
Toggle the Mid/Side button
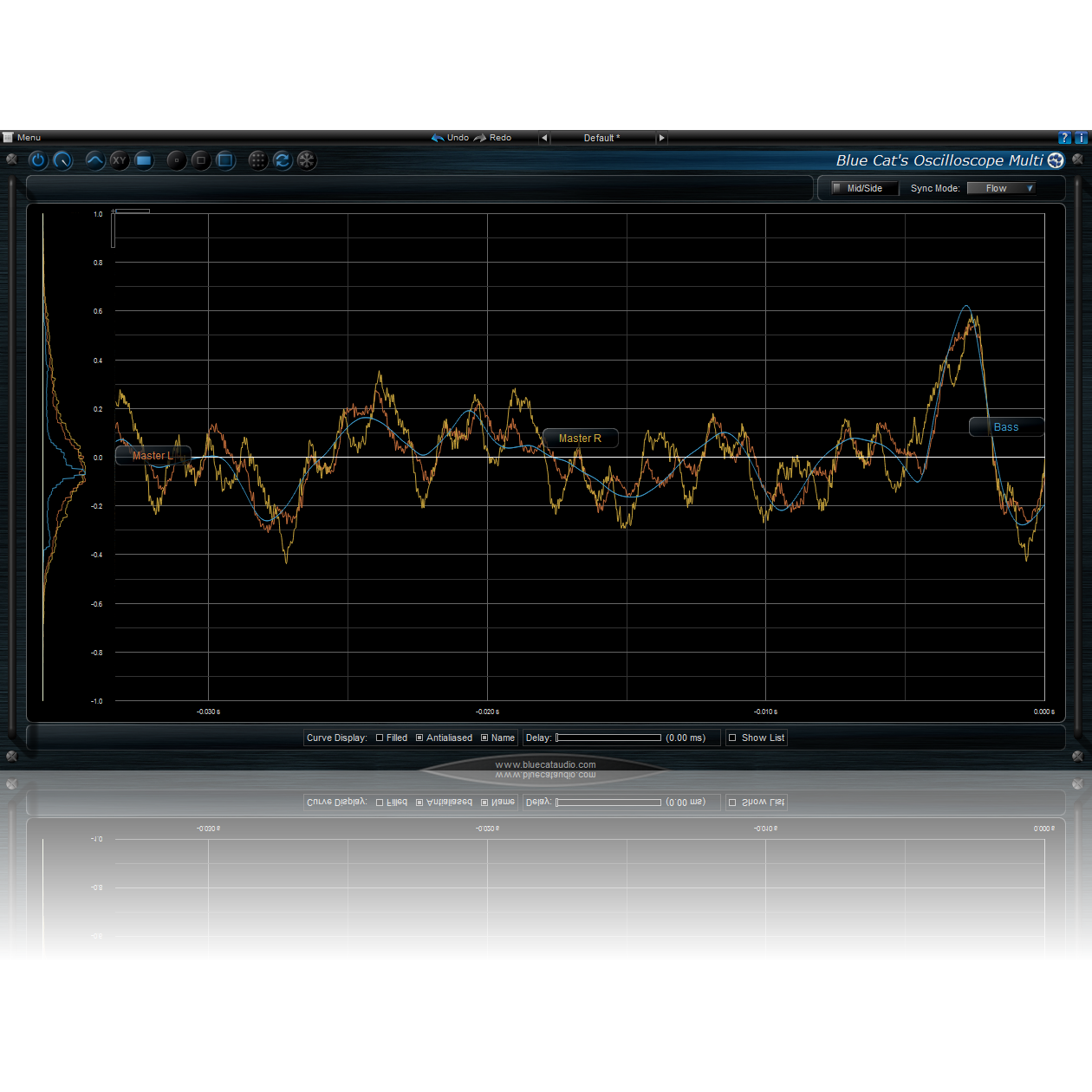coord(863,188)
